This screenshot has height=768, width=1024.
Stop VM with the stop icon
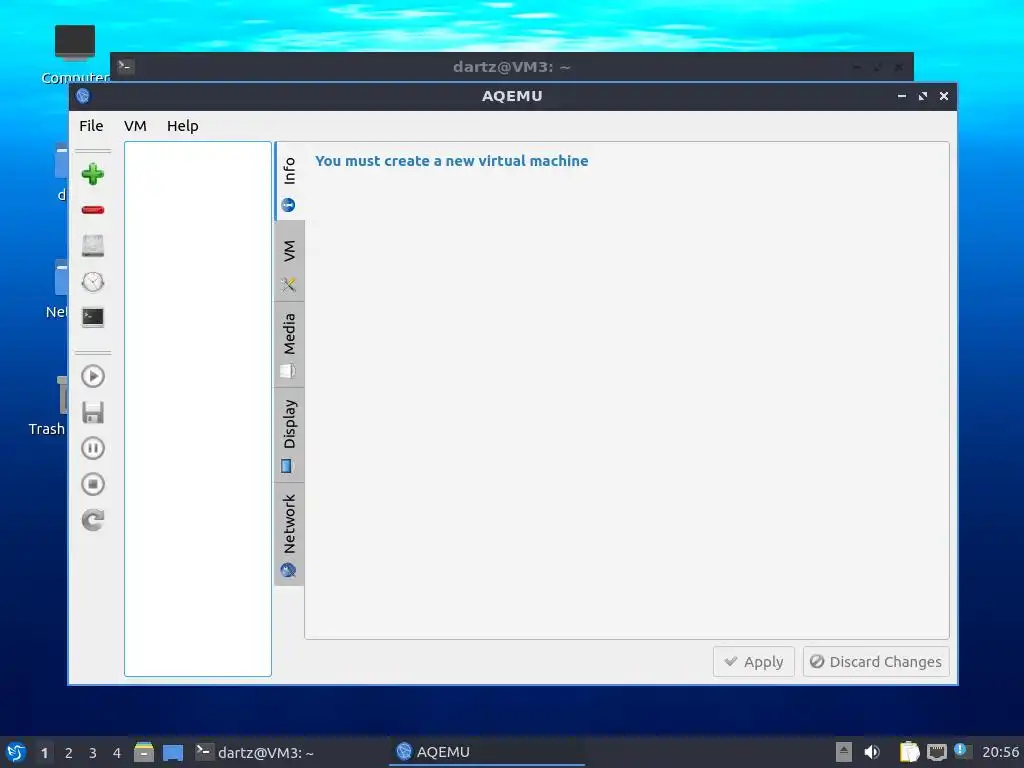click(93, 484)
